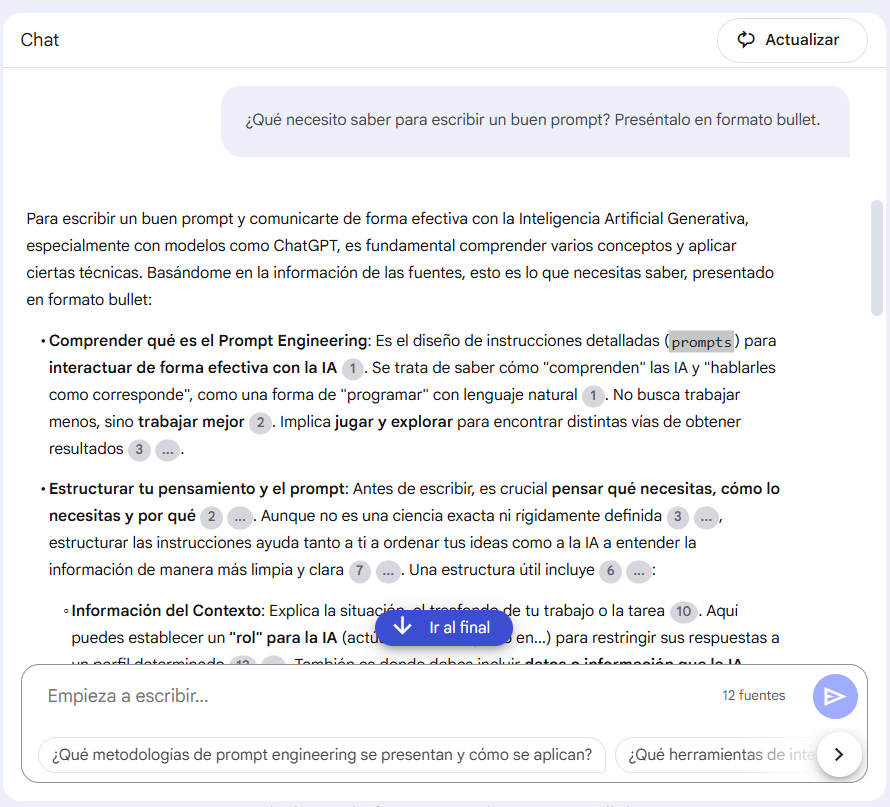Jump down with the Ir al final button
Screen dimensions: 890x807
pyautogui.click(x=444, y=628)
